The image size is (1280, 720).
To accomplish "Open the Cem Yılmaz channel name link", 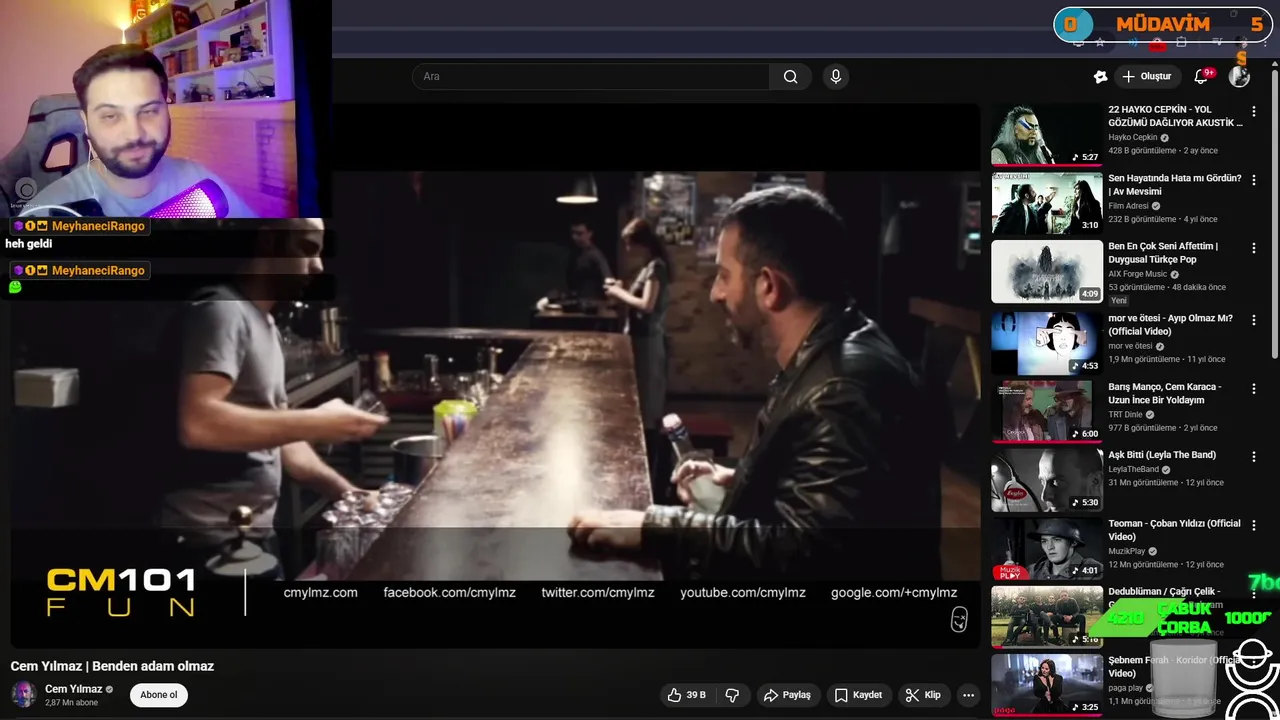I will pyautogui.click(x=74, y=689).
